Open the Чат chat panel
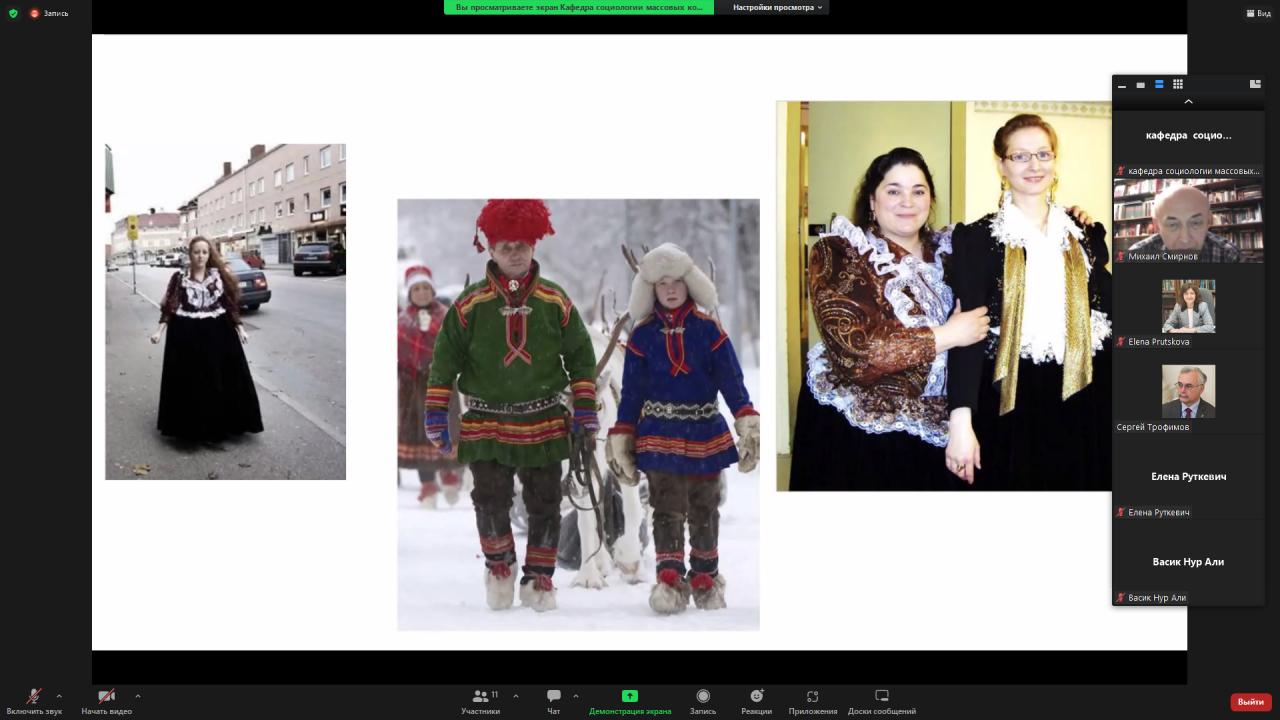Image resolution: width=1280 pixels, height=720 pixels. 553,700
